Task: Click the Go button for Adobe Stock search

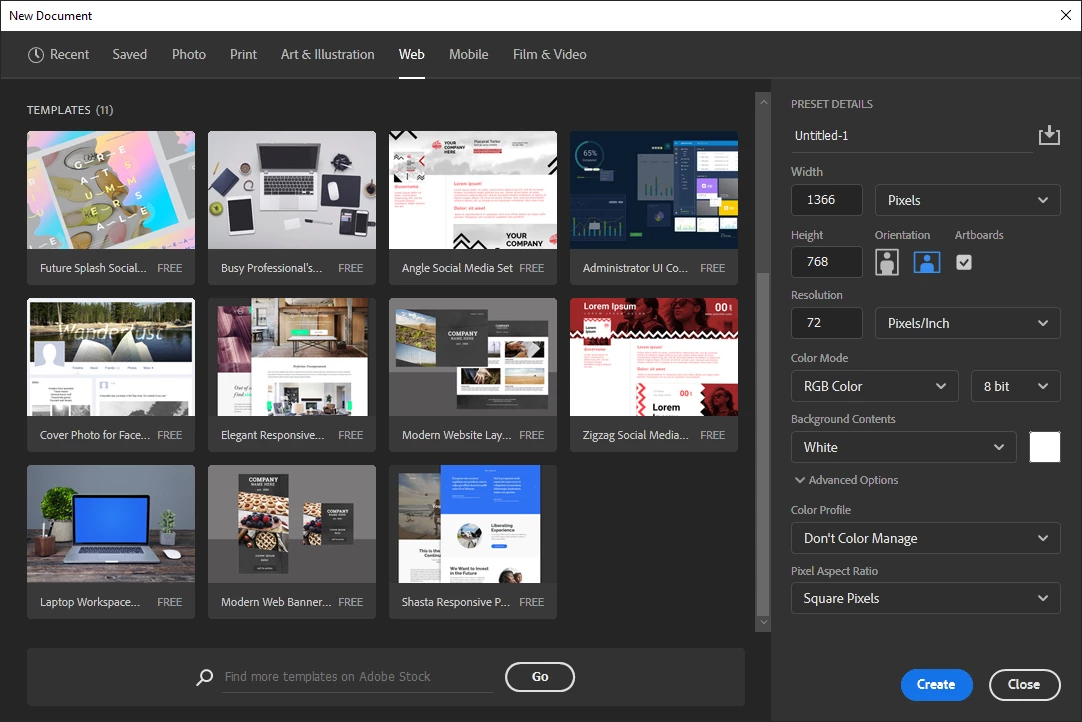Action: coord(540,677)
